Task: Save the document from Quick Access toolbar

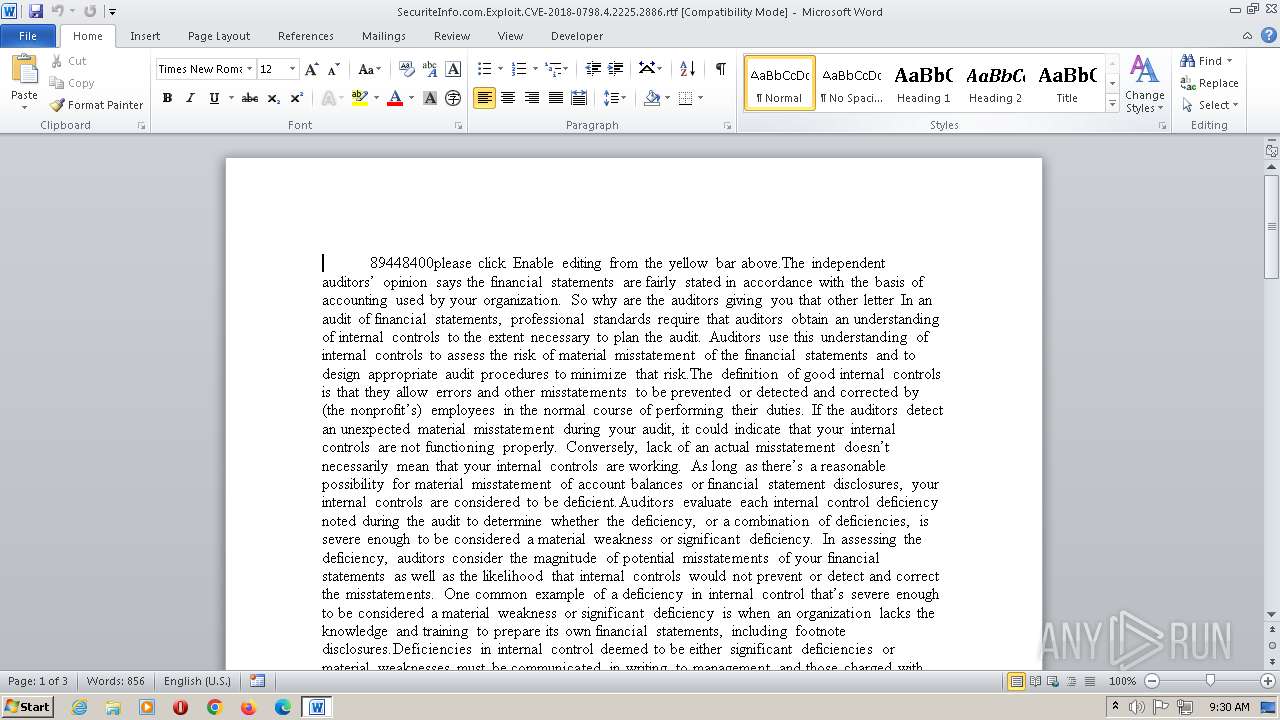Action: (36, 11)
